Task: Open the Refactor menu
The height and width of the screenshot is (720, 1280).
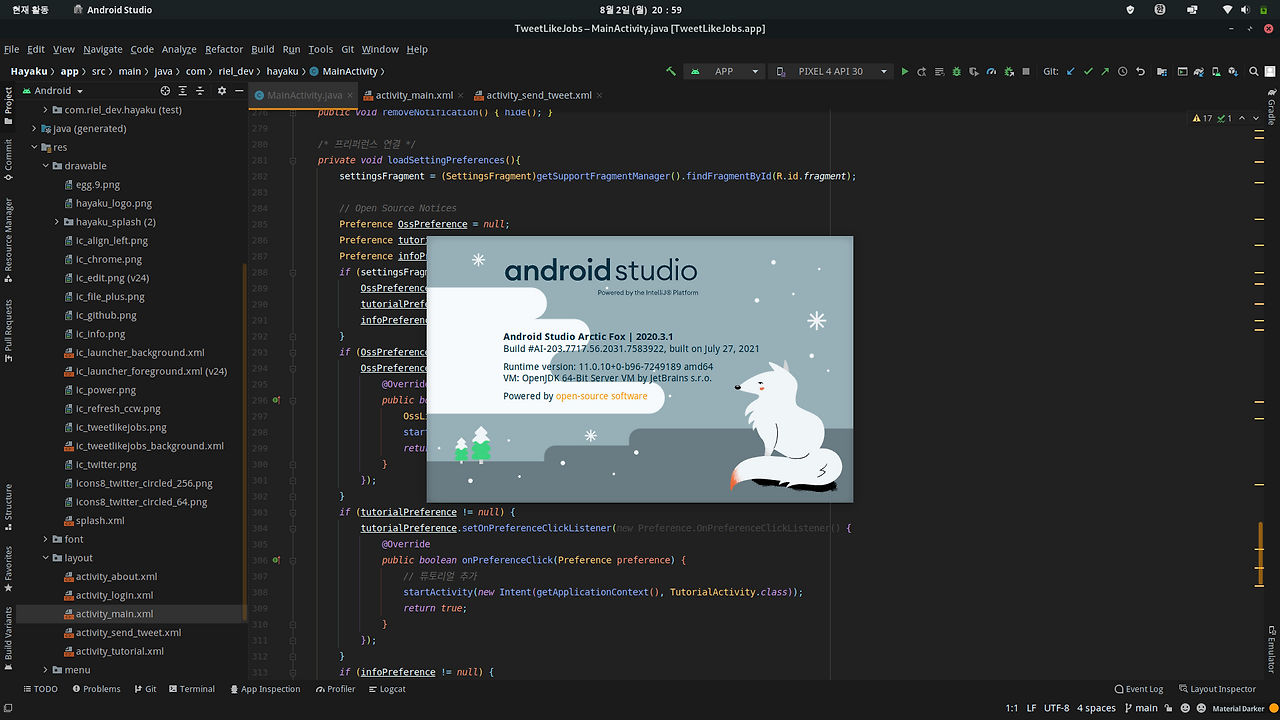Action: point(224,49)
